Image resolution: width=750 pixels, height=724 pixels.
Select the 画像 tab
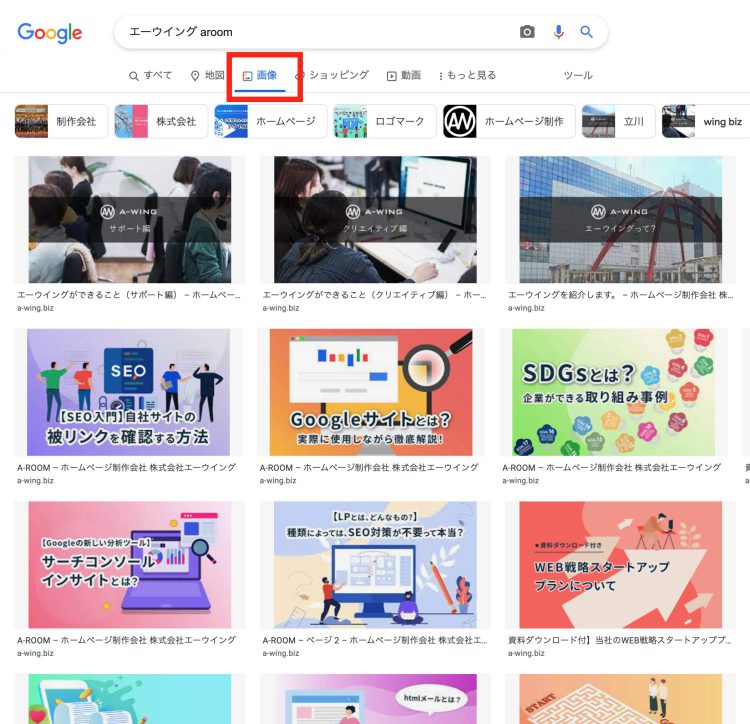(x=260, y=76)
